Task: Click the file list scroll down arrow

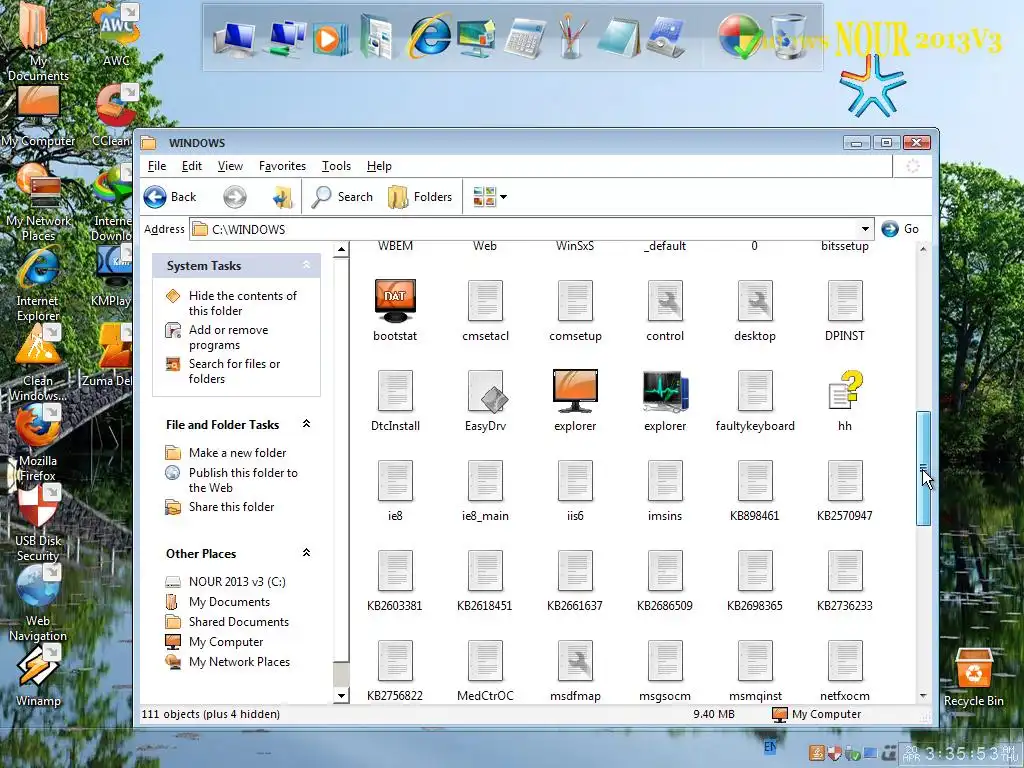Action: point(923,696)
